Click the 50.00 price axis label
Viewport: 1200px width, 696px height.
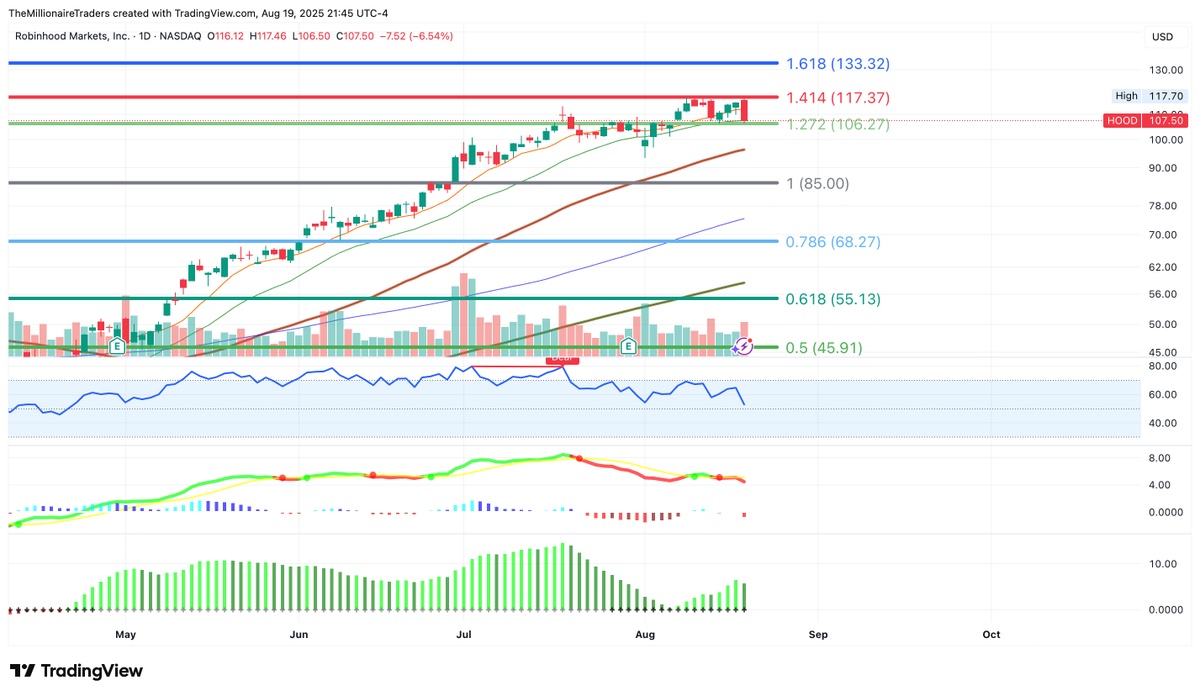(x=1165, y=325)
